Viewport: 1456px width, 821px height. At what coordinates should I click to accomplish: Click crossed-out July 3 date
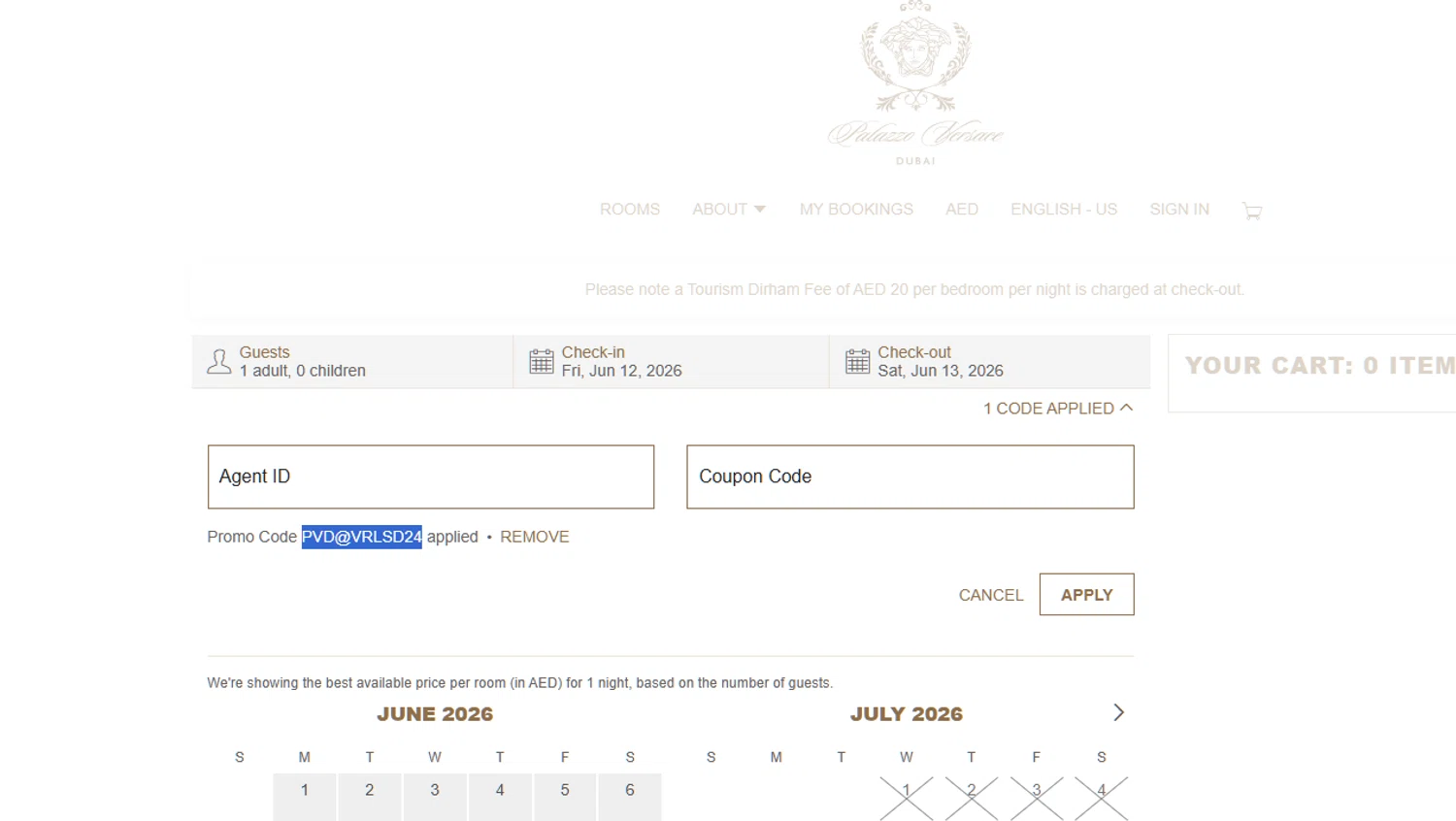(1037, 797)
